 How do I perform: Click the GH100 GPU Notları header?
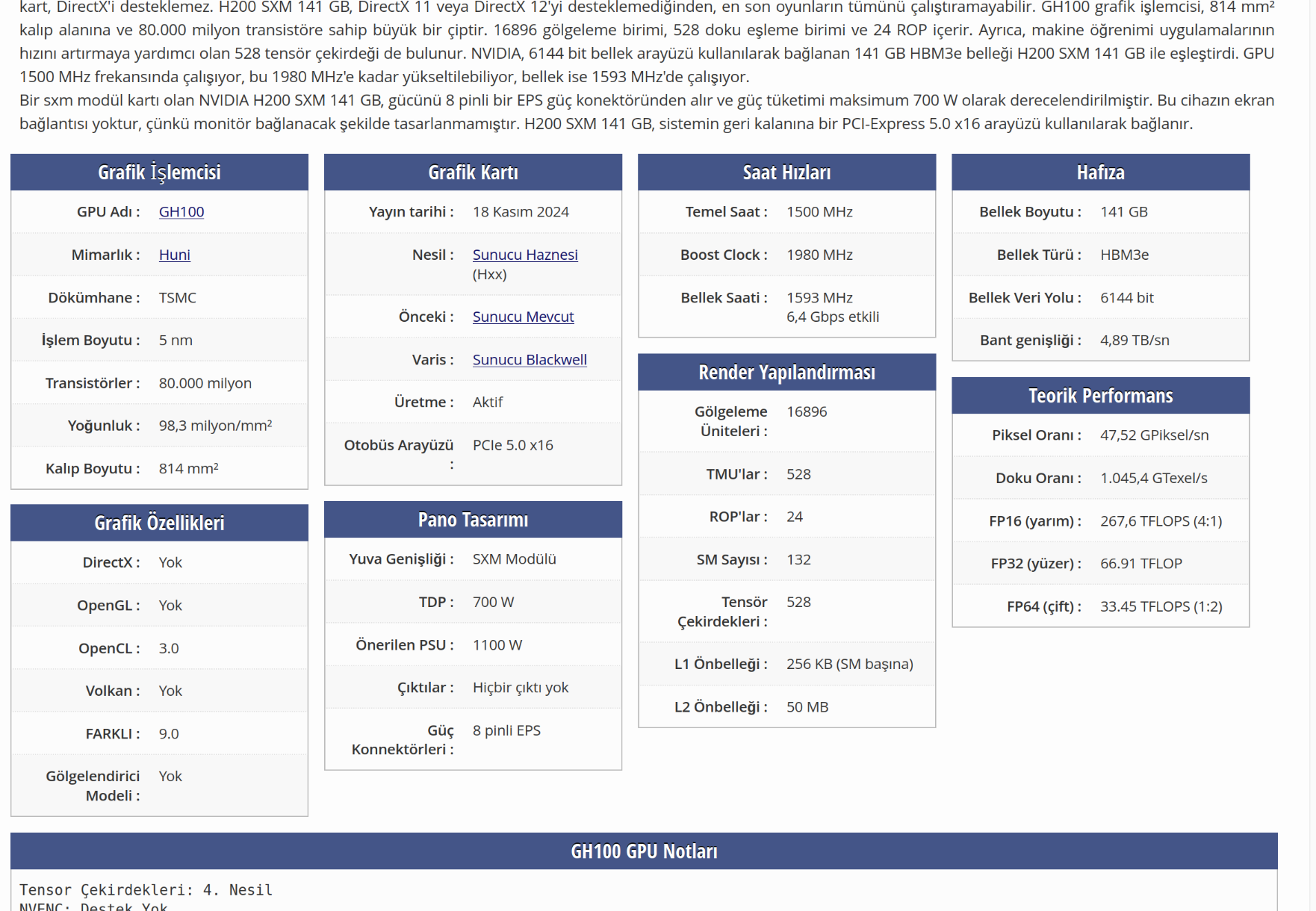pos(644,851)
